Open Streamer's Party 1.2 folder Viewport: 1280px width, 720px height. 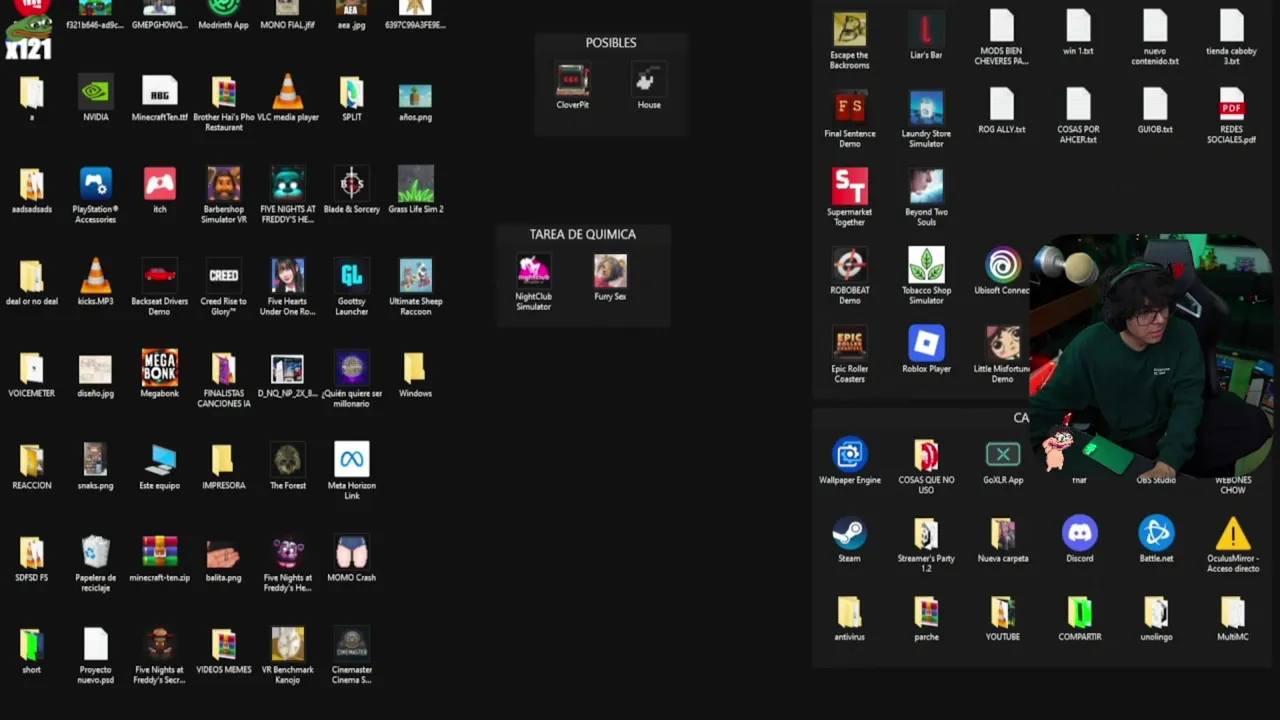tap(926, 533)
